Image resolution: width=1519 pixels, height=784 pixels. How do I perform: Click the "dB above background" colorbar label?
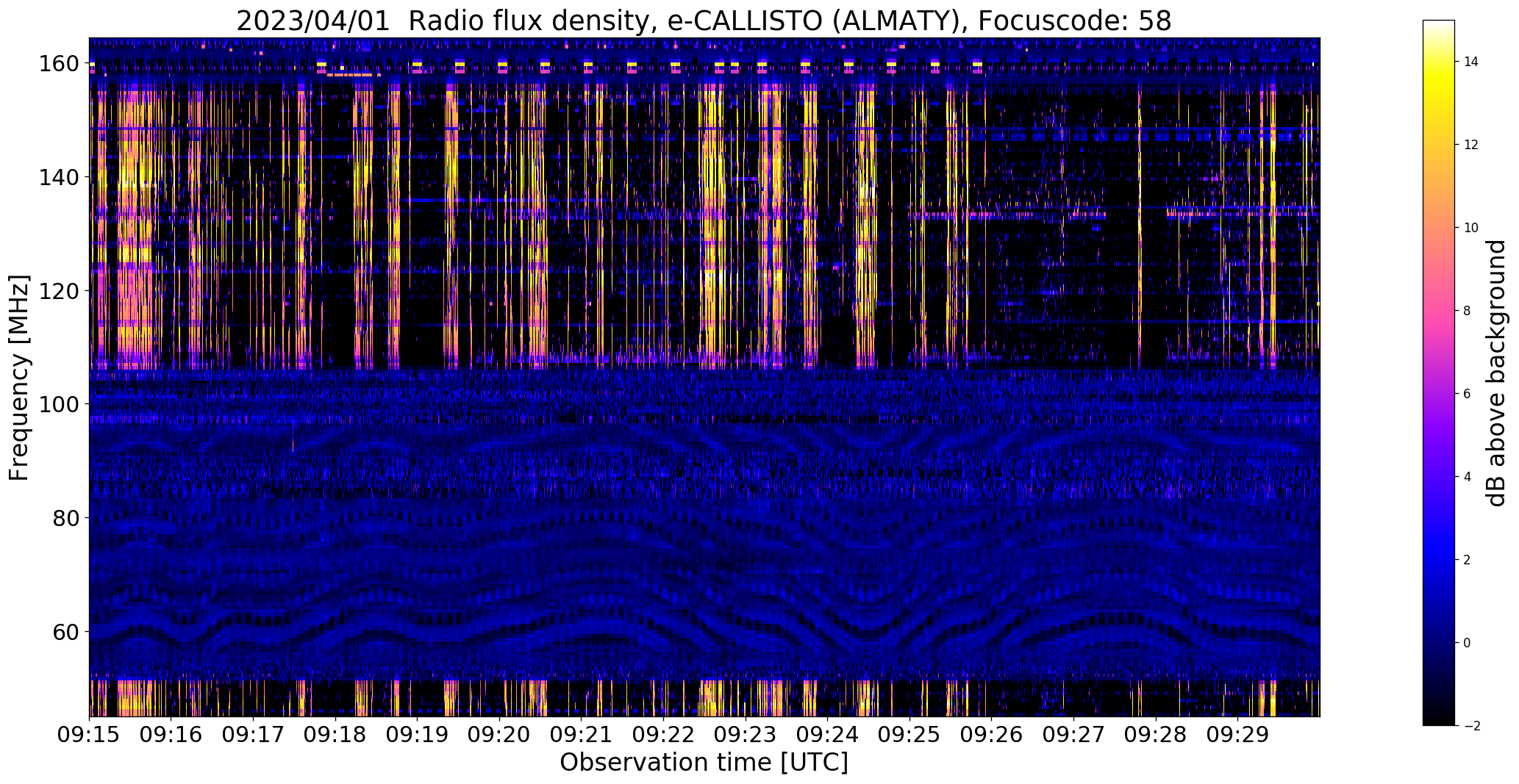1496,373
